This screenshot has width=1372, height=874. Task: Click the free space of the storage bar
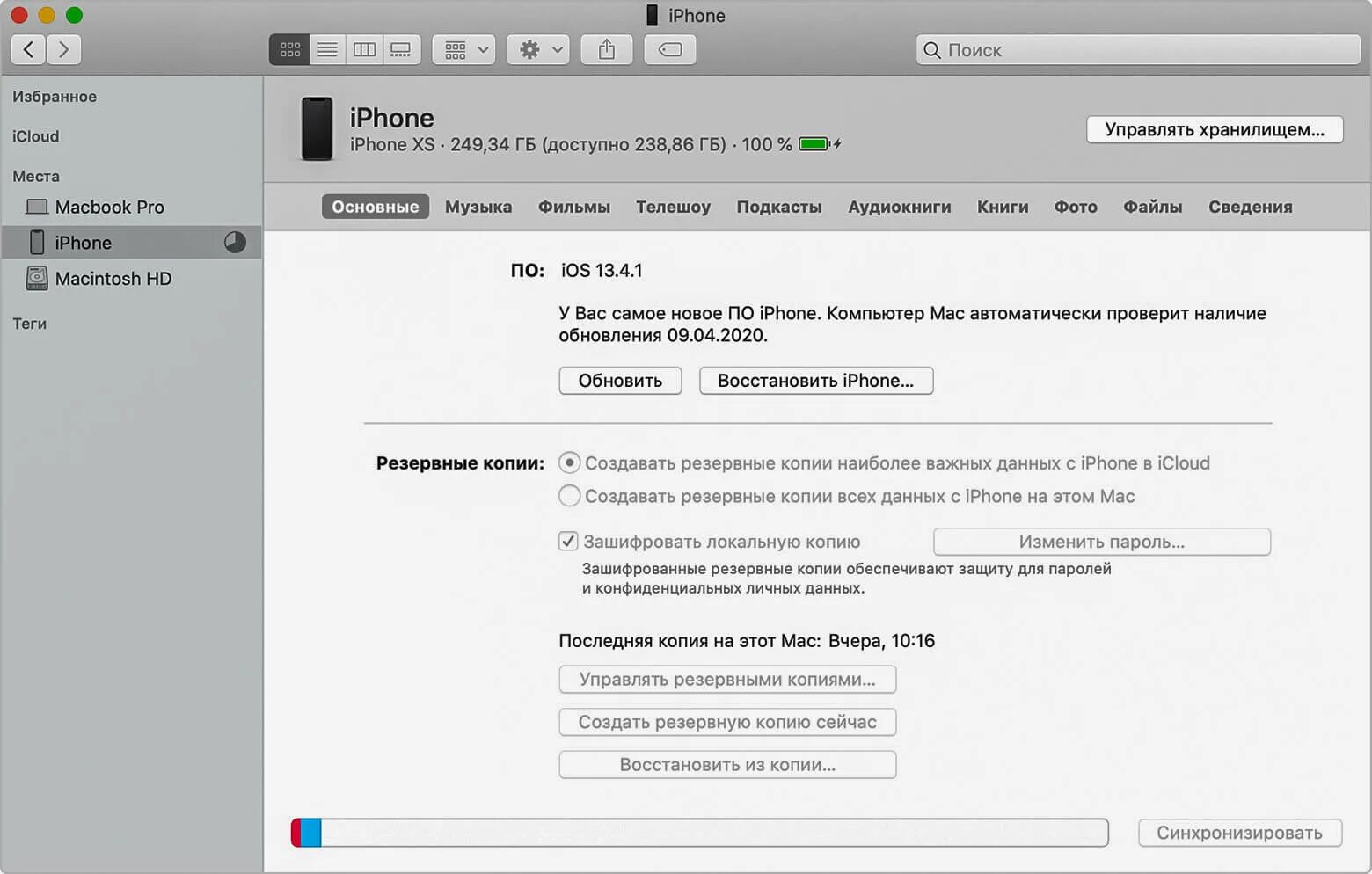pos(714,833)
